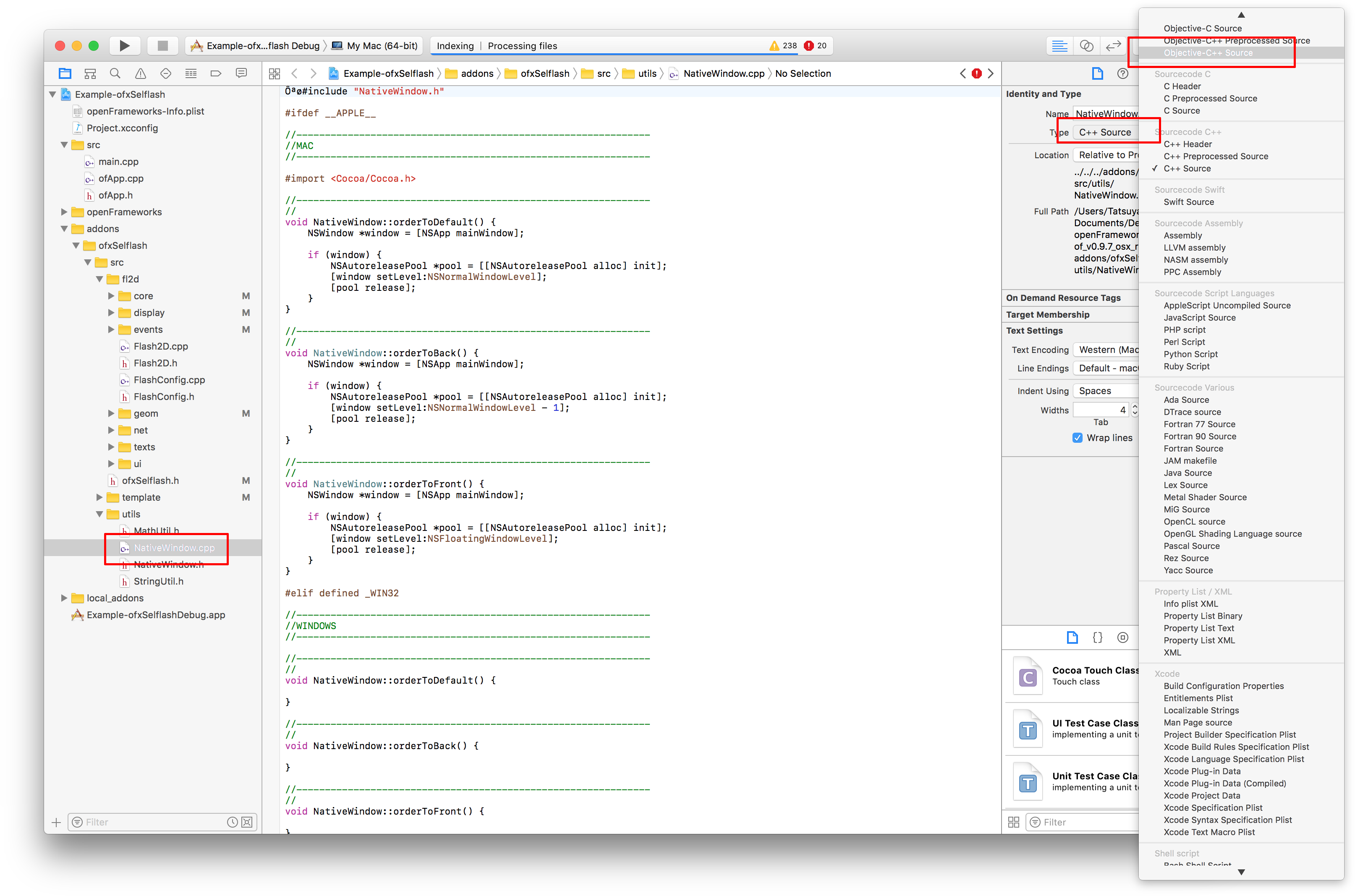Collapse the utils folder in navigator

coord(100,514)
